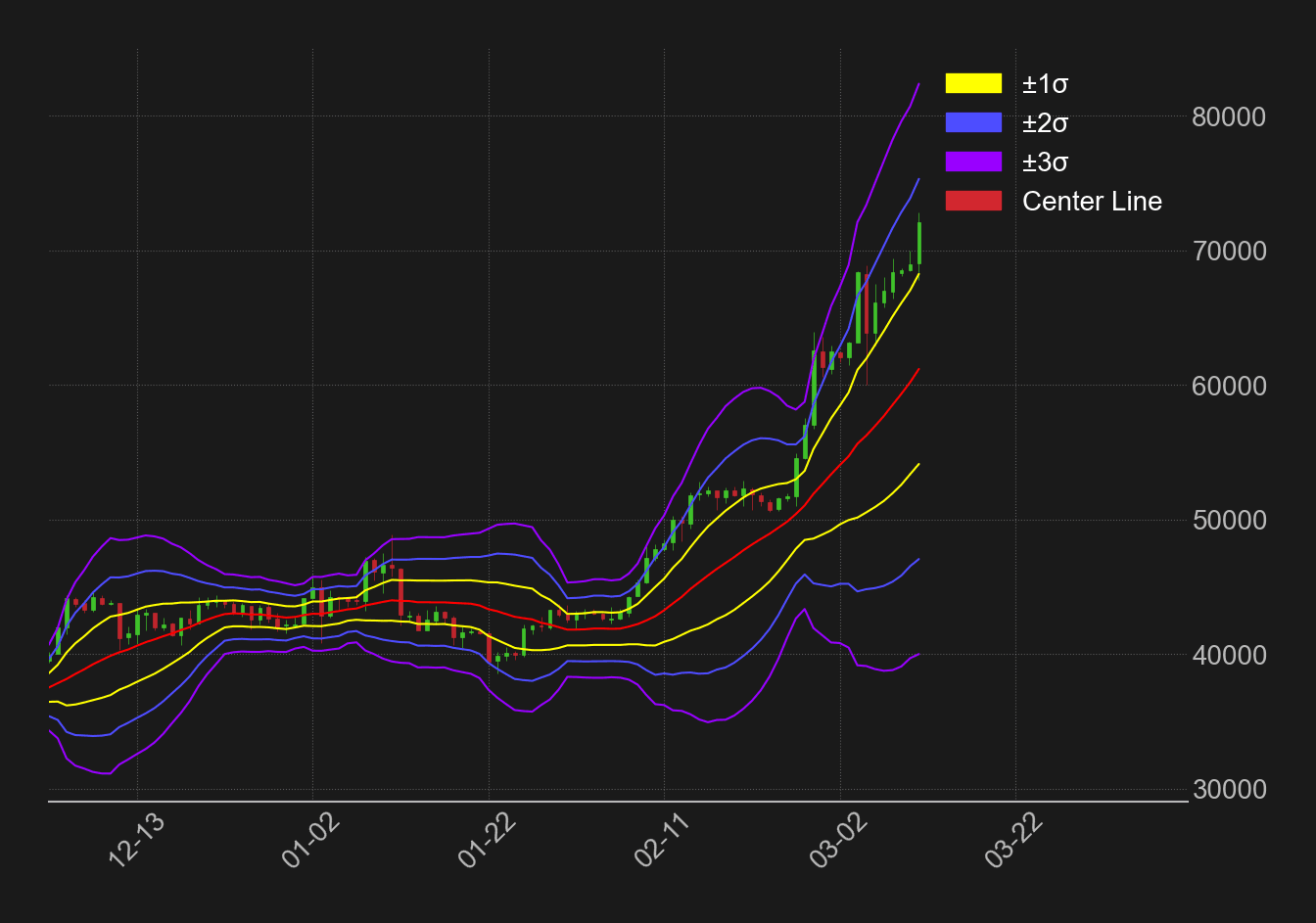Image resolution: width=1316 pixels, height=923 pixels.
Task: Click the last green candlestick at far right
Action: 918,243
